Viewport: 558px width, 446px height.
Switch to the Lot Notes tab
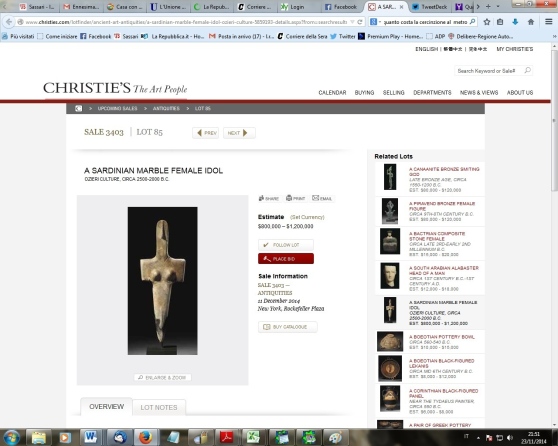pos(159,407)
